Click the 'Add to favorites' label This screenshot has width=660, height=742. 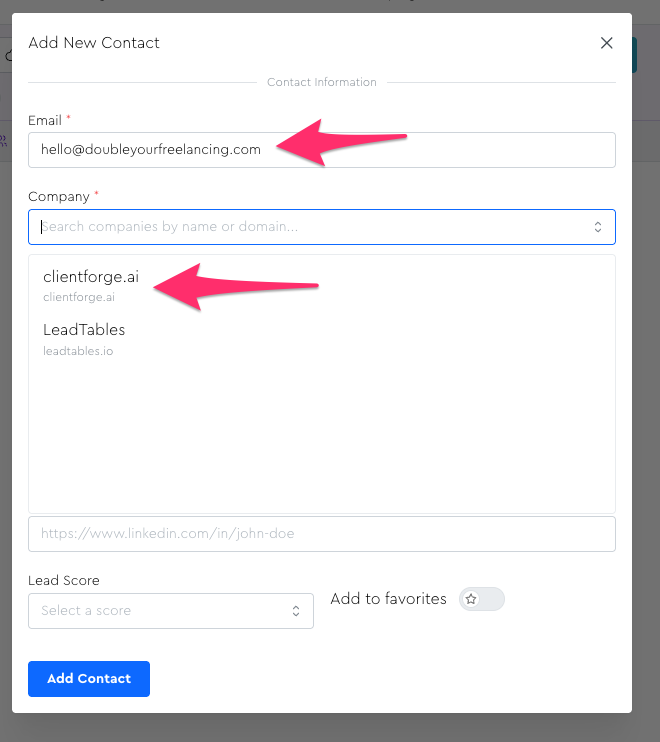click(x=388, y=599)
